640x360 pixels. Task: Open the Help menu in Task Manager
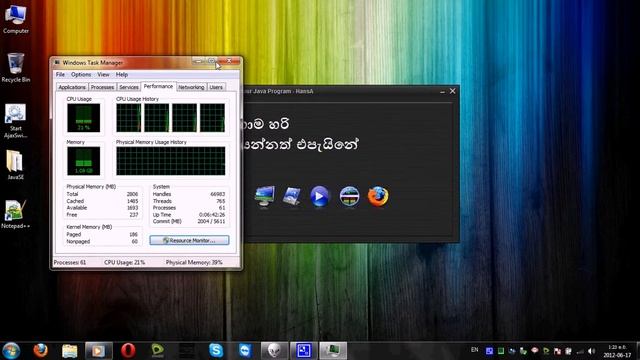122,75
